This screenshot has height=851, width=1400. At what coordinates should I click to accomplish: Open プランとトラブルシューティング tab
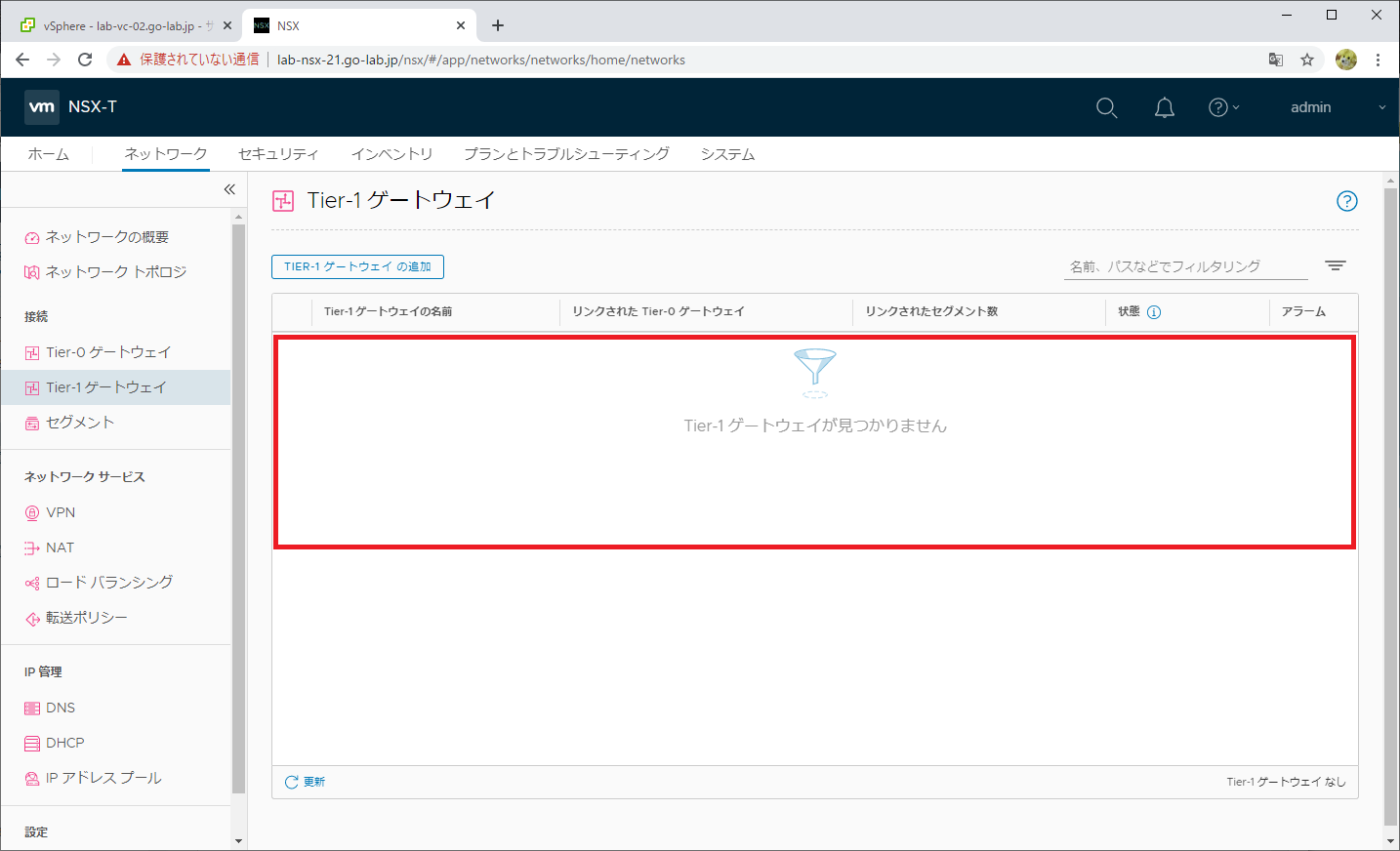tap(566, 154)
